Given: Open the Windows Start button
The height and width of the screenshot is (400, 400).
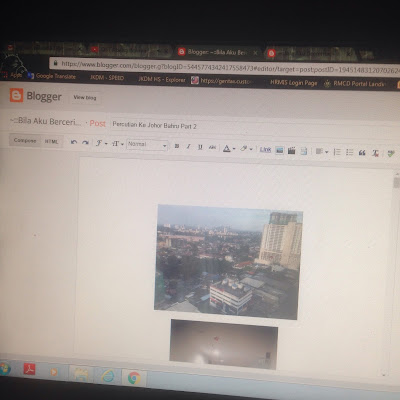Looking at the screenshot, I should point(5,369).
